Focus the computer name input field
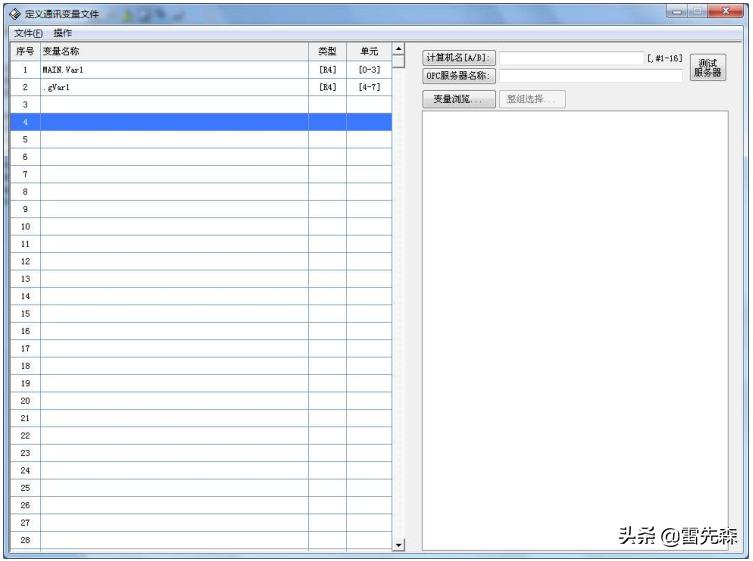This screenshot has height=561, width=753. click(x=571, y=58)
